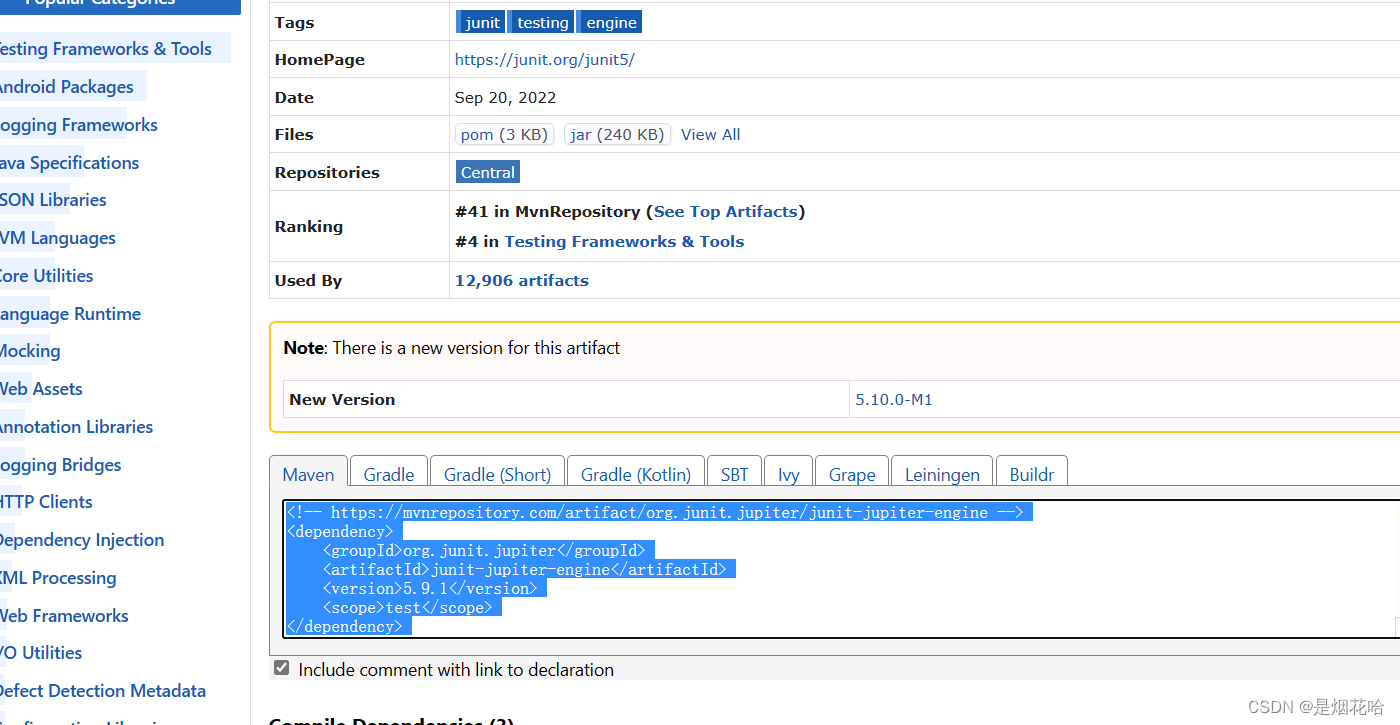
Task: Click the junit tag
Action: (482, 22)
